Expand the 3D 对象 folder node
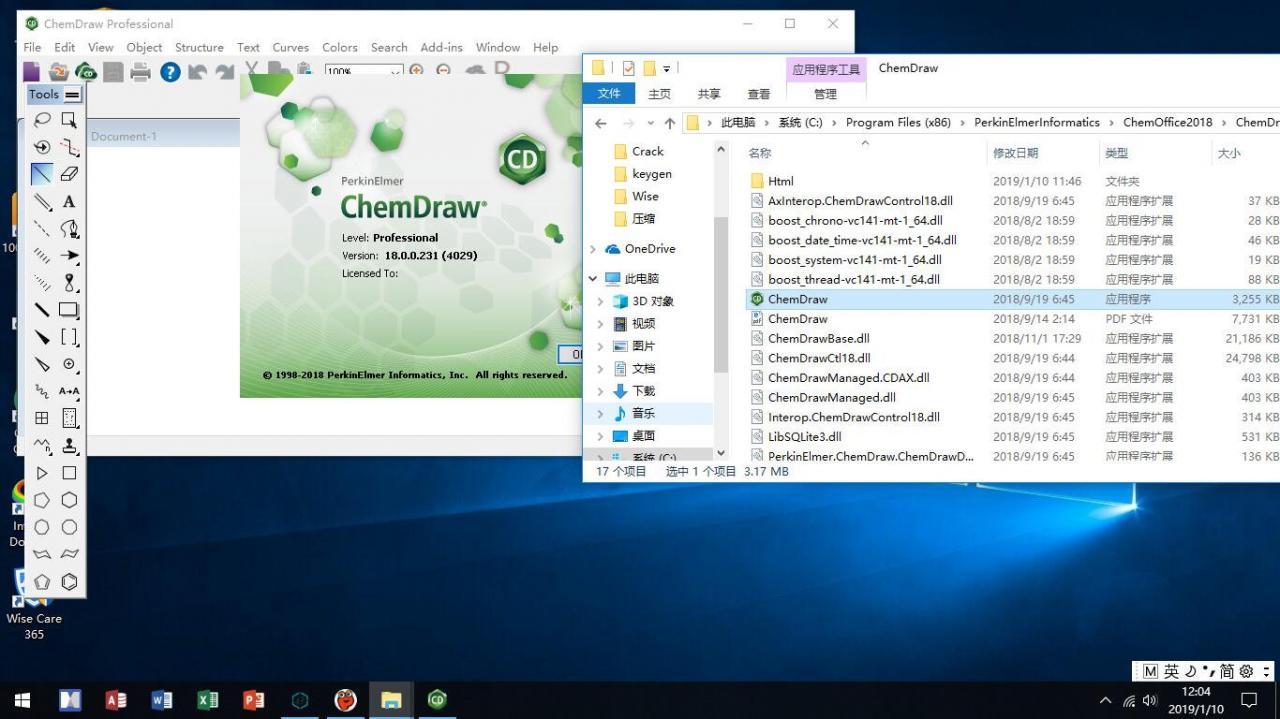Screen dimensions: 1280x719 600,301
